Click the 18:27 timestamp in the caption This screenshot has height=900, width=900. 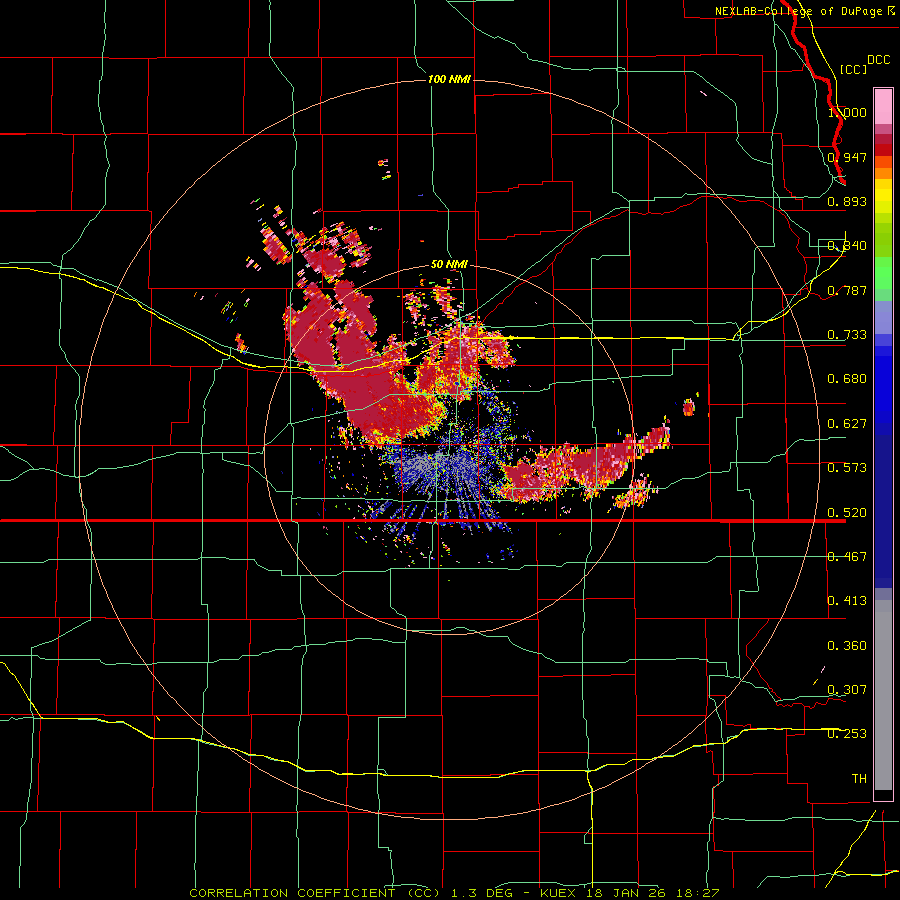[696, 893]
